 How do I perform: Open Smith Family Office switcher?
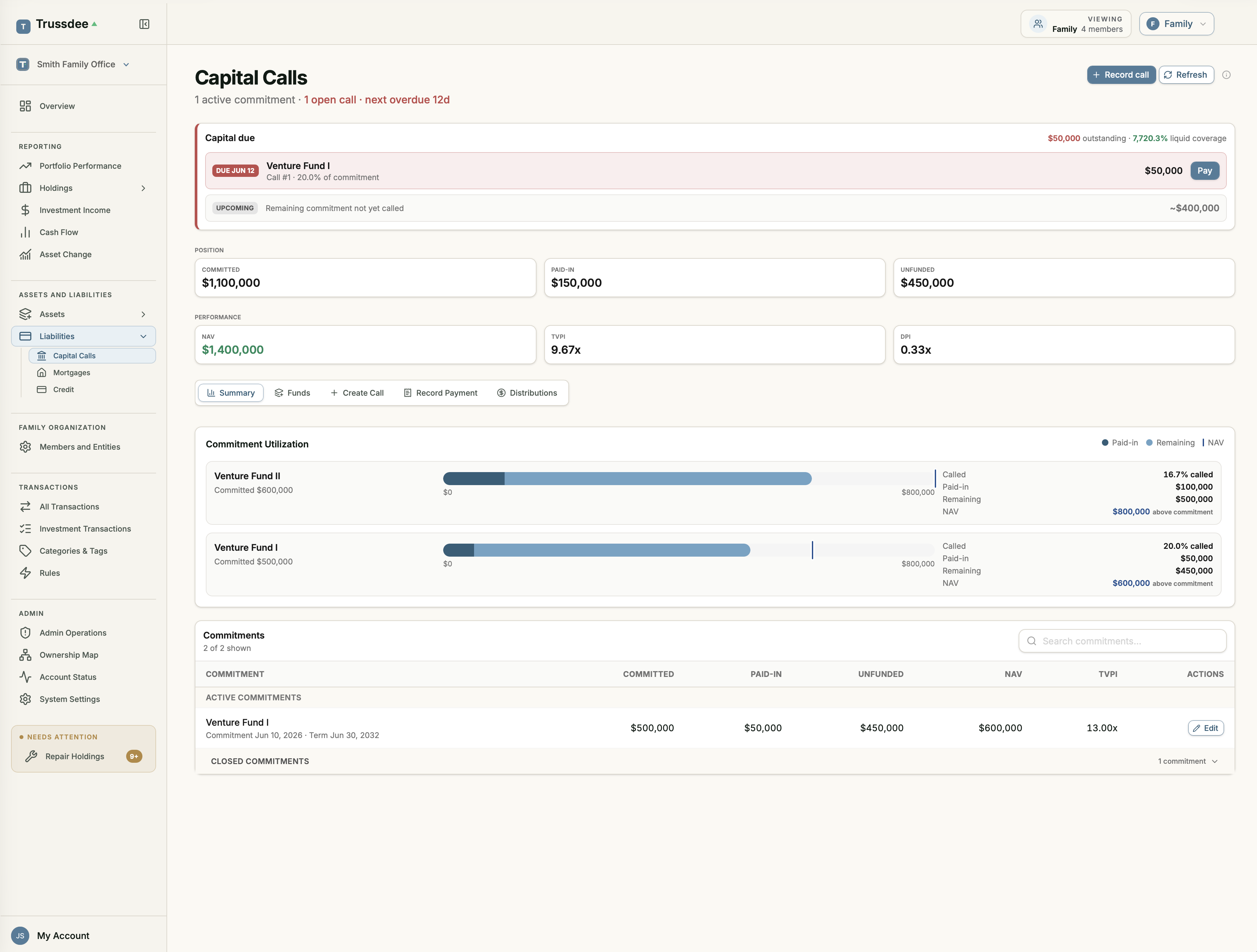tap(73, 65)
